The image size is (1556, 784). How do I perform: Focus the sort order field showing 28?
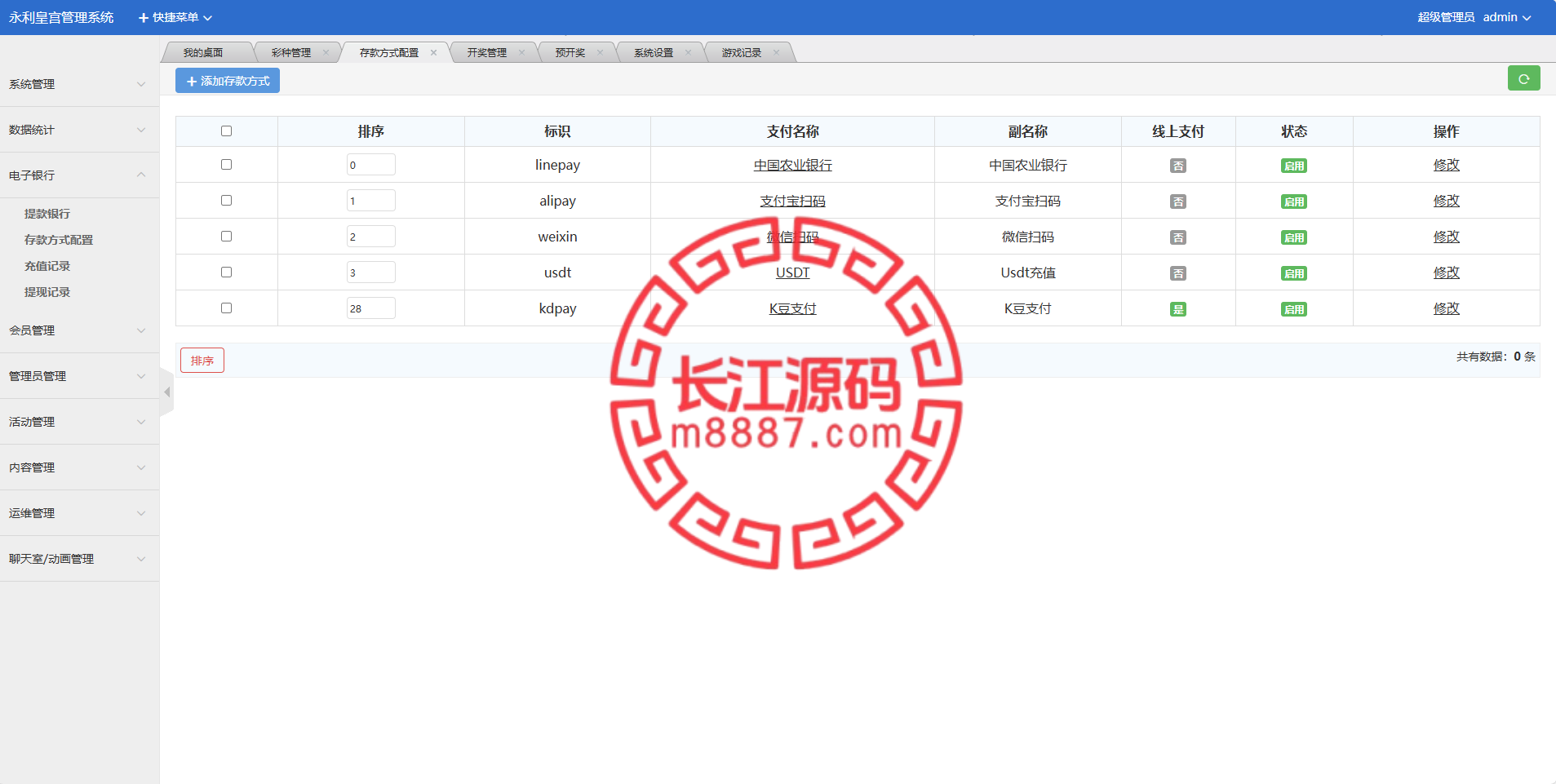[371, 308]
